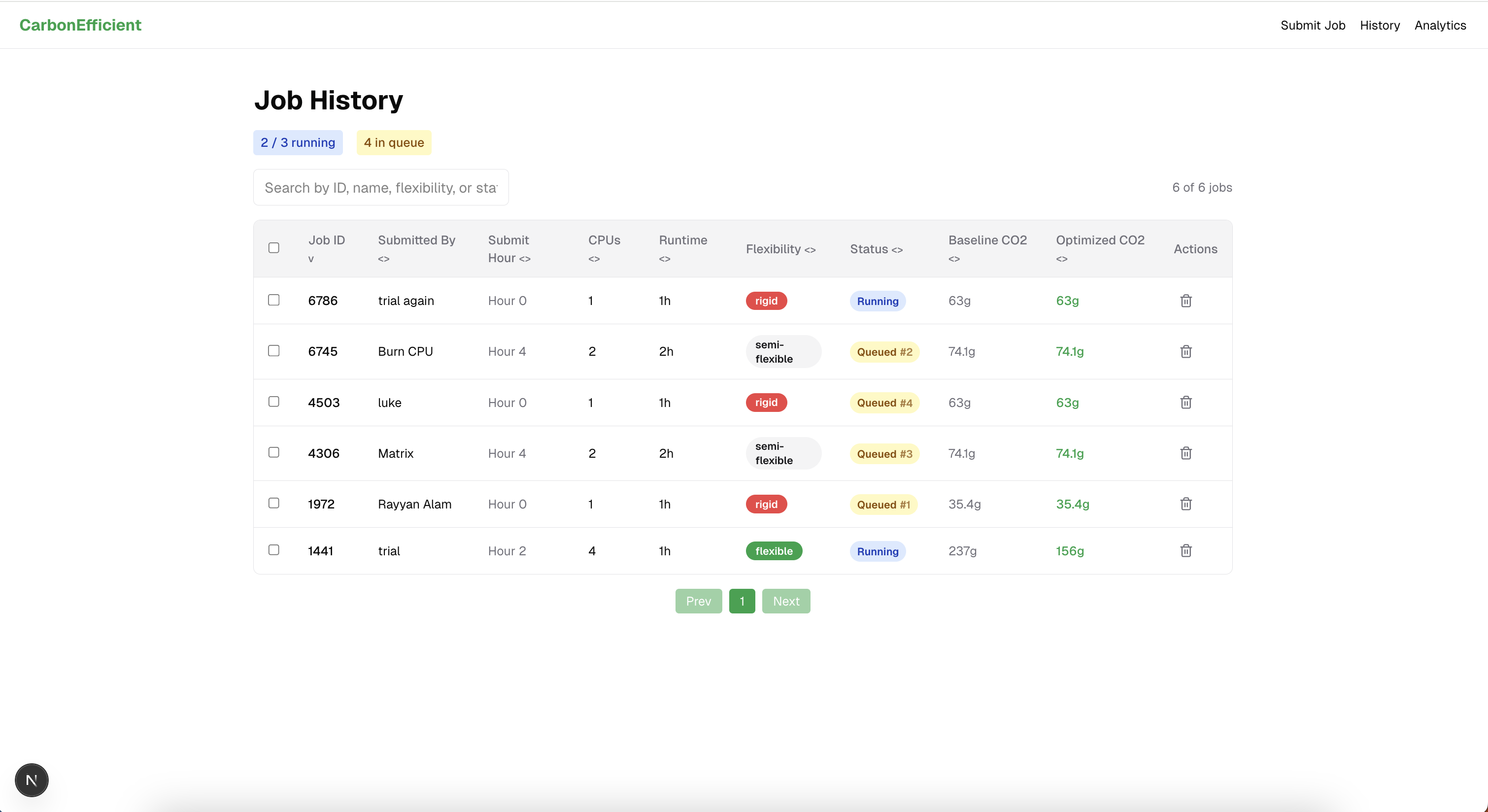Viewport: 1488px width, 812px height.
Task: Sort by Flexibility column header
Action: (780, 249)
